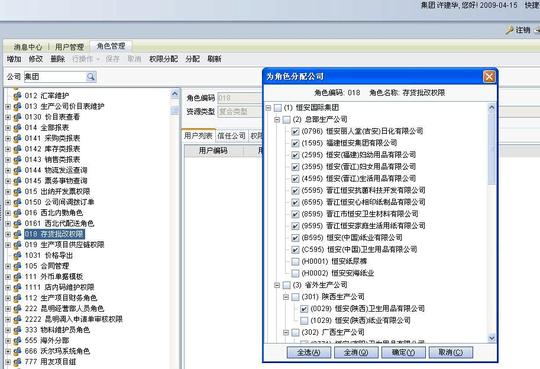Click the 取消(C) button

point(450,352)
